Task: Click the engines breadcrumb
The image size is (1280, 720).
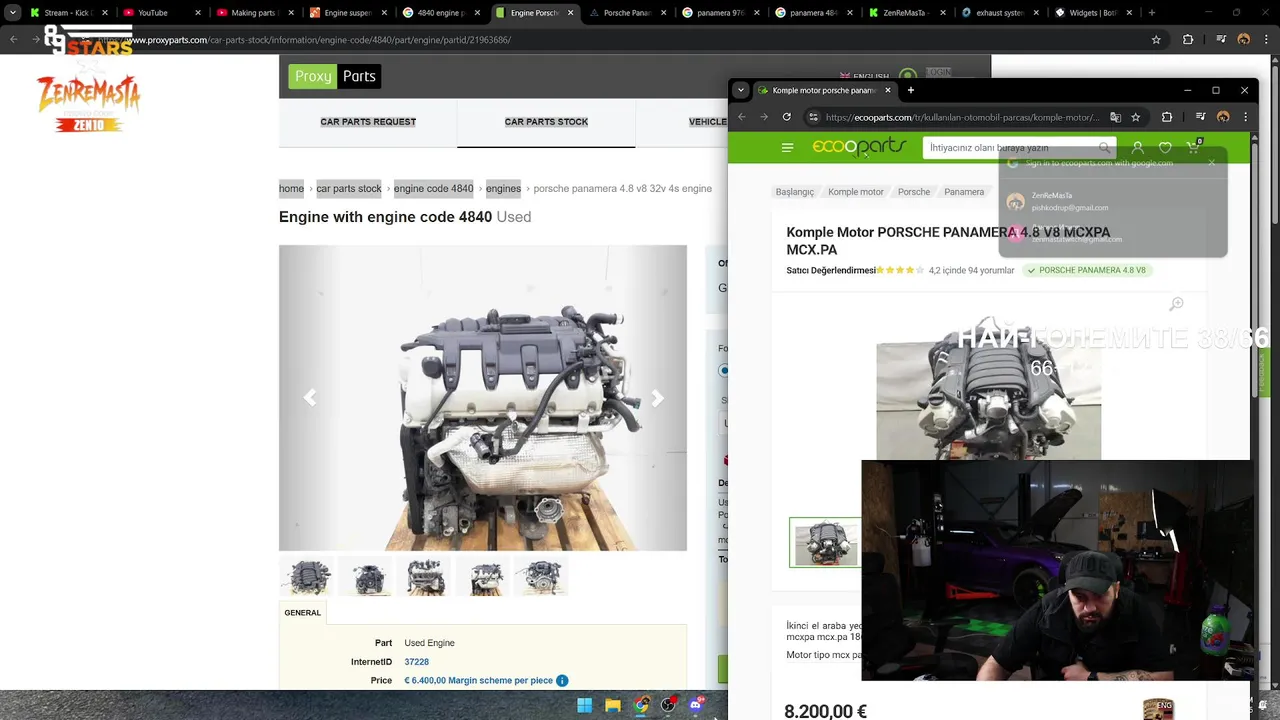Action: click(503, 188)
